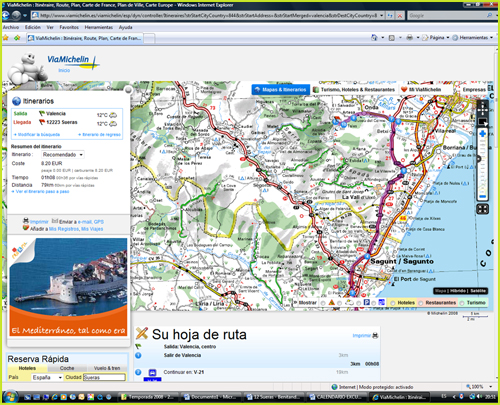This screenshot has width=500, height=405.
Task: Select the weather radio button
Action: click(339, 303)
